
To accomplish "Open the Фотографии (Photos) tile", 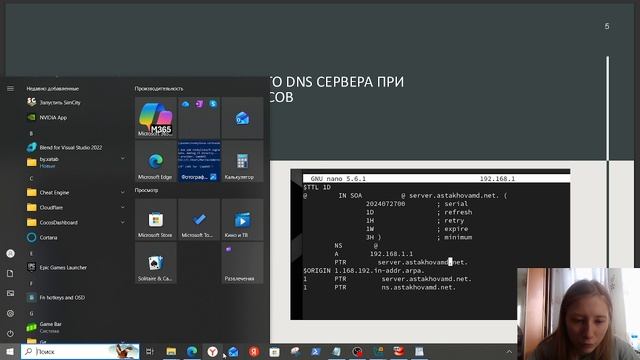I will [x=199, y=161].
